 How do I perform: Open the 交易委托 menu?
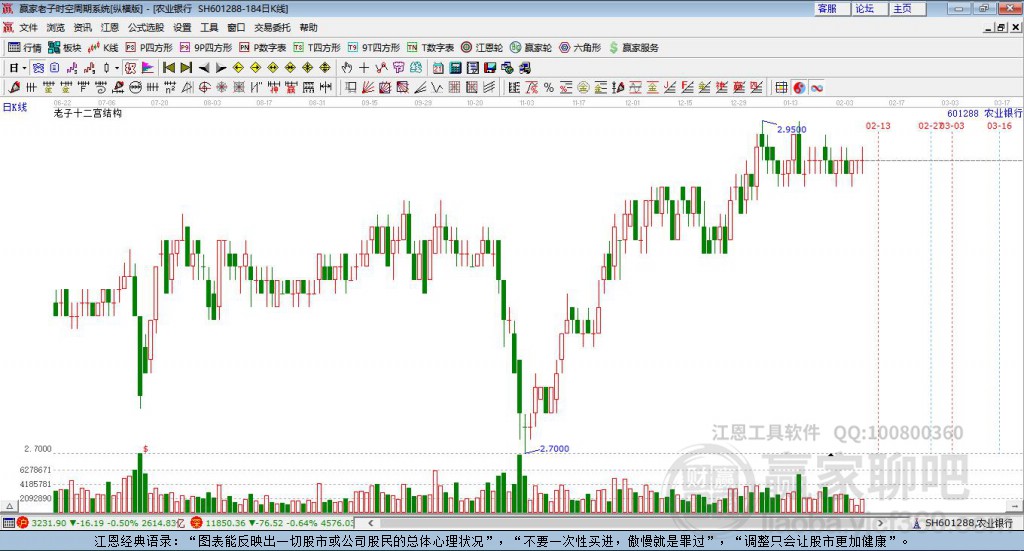click(270, 28)
